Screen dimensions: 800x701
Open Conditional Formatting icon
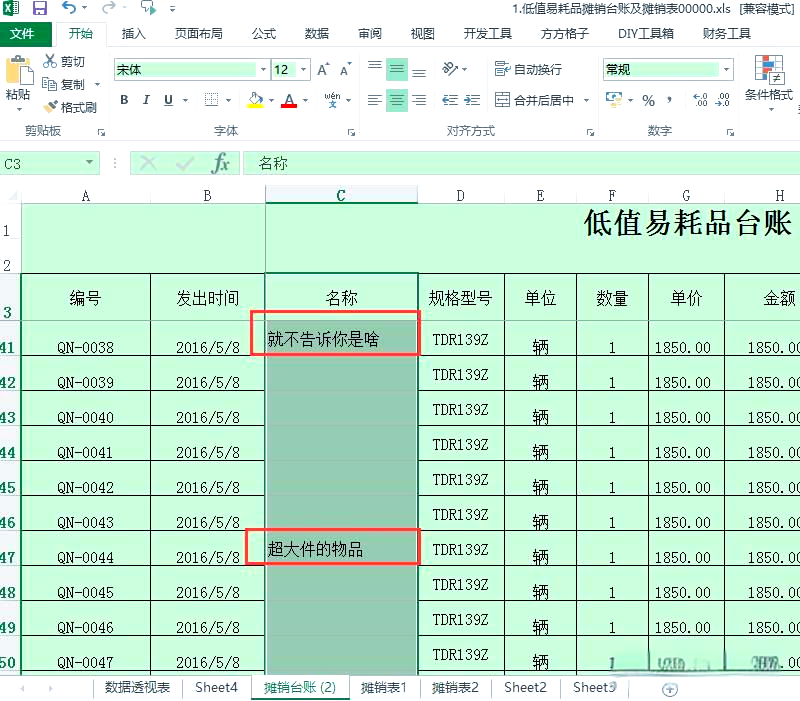768,70
